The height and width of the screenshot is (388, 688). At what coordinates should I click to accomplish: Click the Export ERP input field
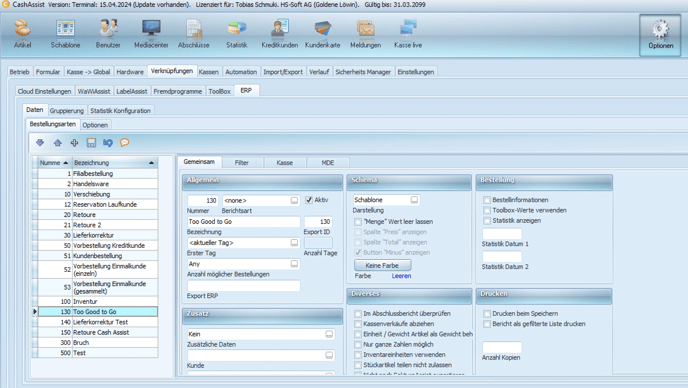(244, 286)
